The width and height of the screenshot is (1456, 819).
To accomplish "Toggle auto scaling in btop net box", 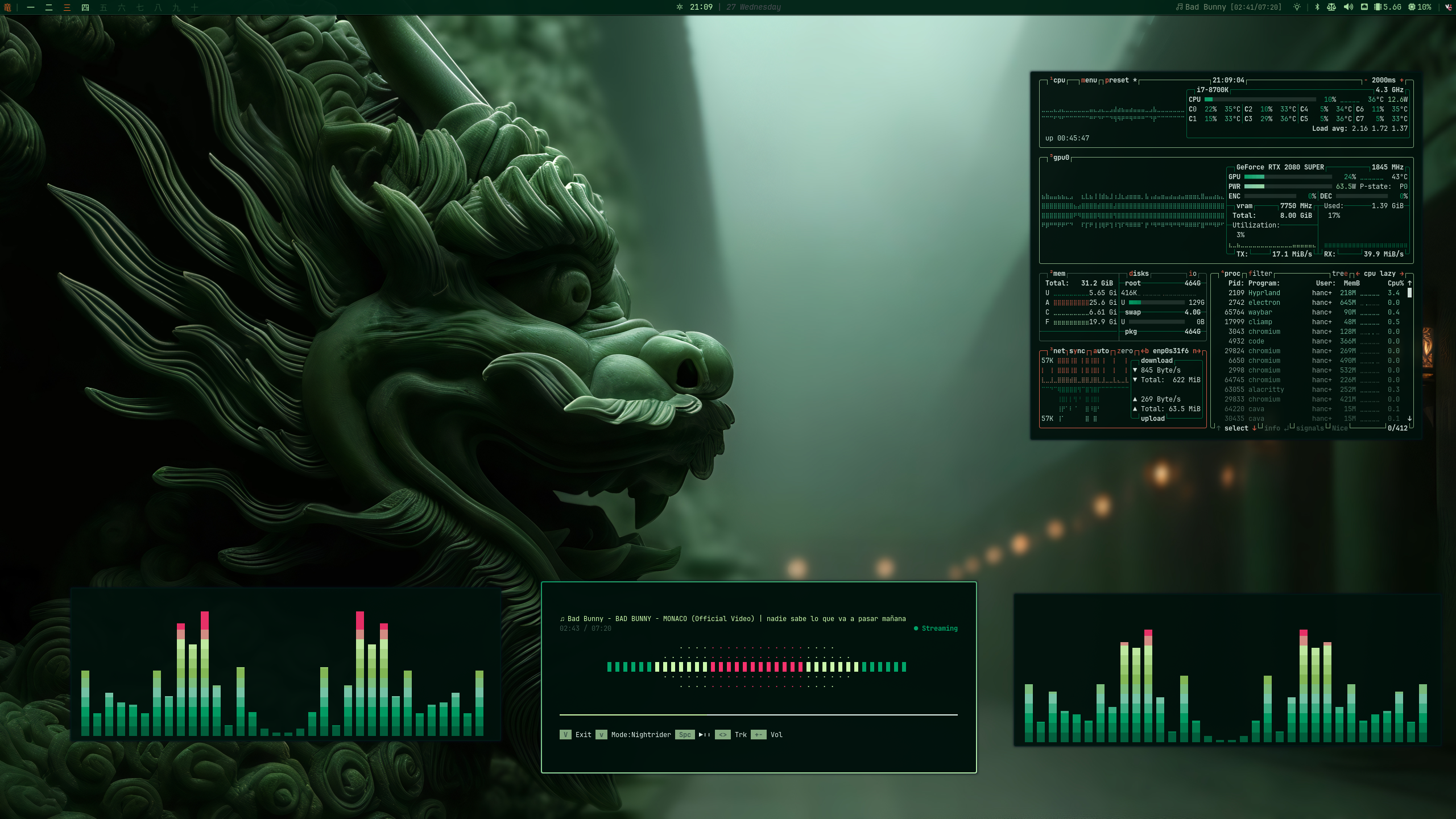I will [x=1101, y=351].
